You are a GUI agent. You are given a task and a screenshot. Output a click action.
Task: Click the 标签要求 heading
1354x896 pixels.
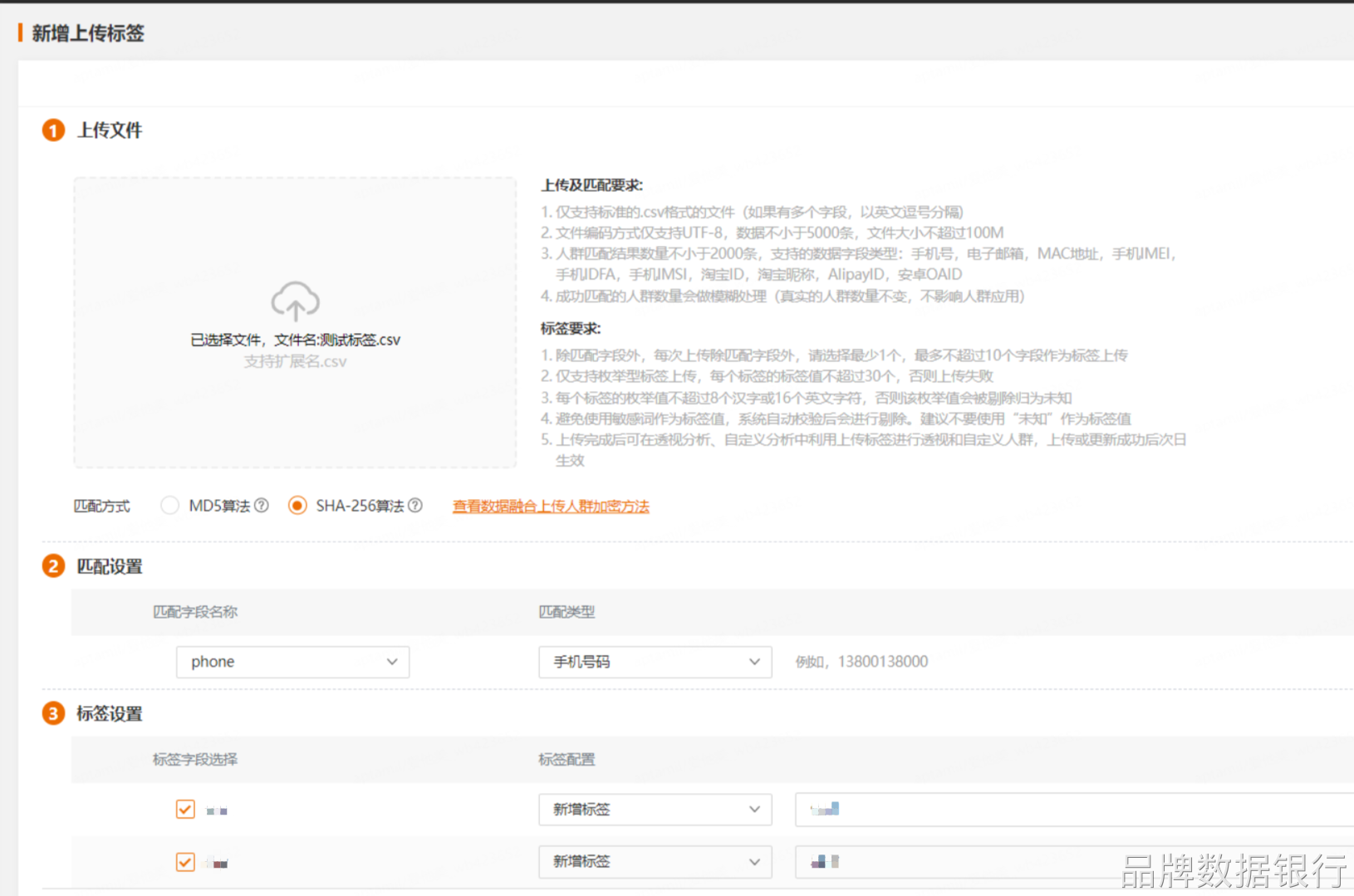click(571, 329)
